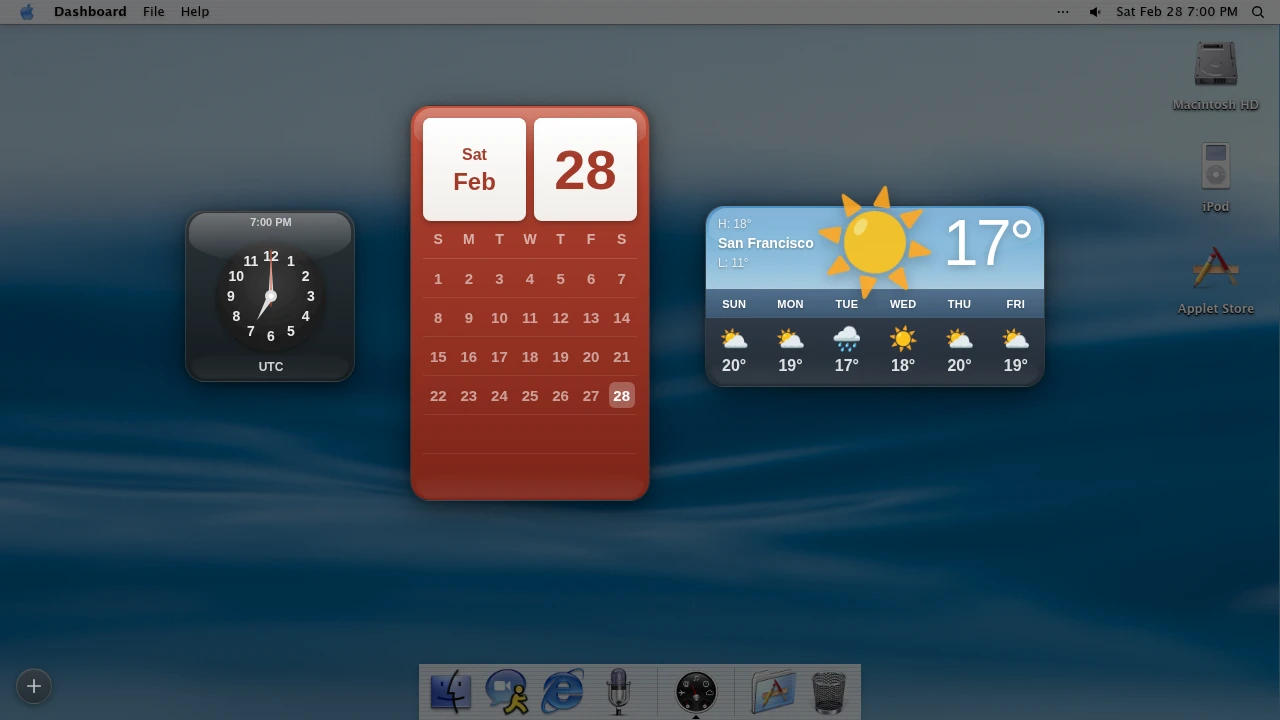The image size is (1280, 720).
Task: Click the UTC label on the clock widget
Action: (271, 367)
